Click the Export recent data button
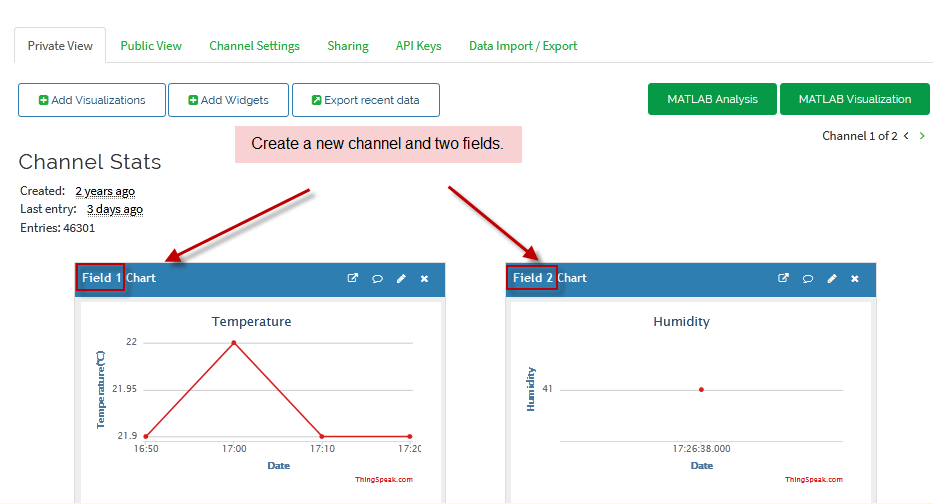Screen dimensions: 933x504 pyautogui.click(x=366, y=100)
